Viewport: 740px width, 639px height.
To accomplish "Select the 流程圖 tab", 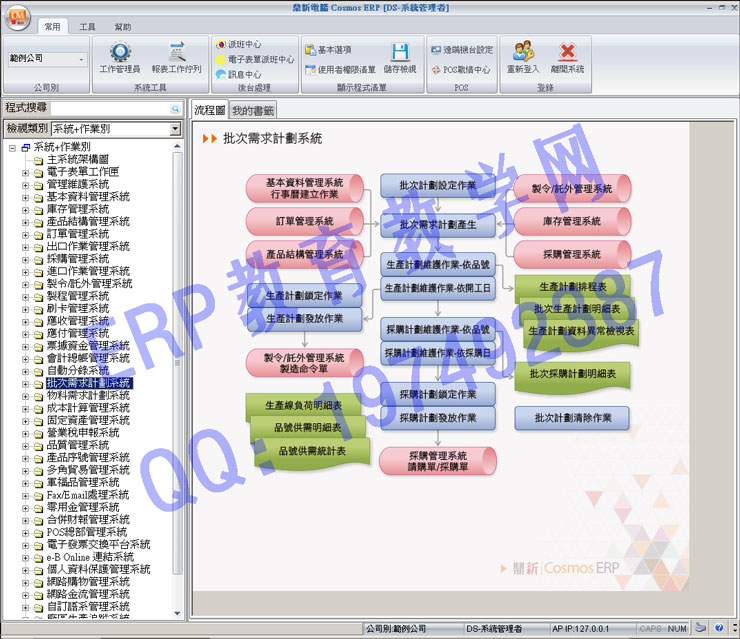I will tap(210, 110).
